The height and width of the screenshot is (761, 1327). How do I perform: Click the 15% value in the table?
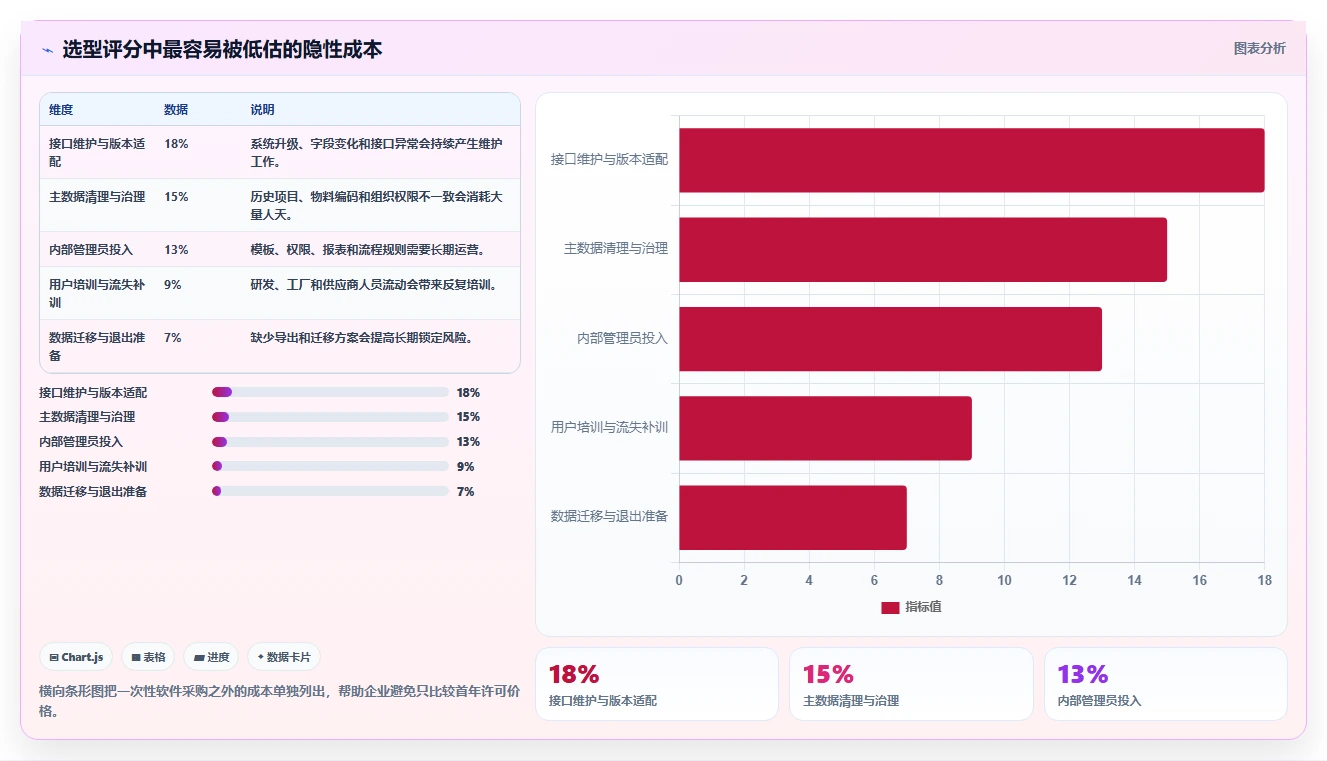click(x=176, y=197)
